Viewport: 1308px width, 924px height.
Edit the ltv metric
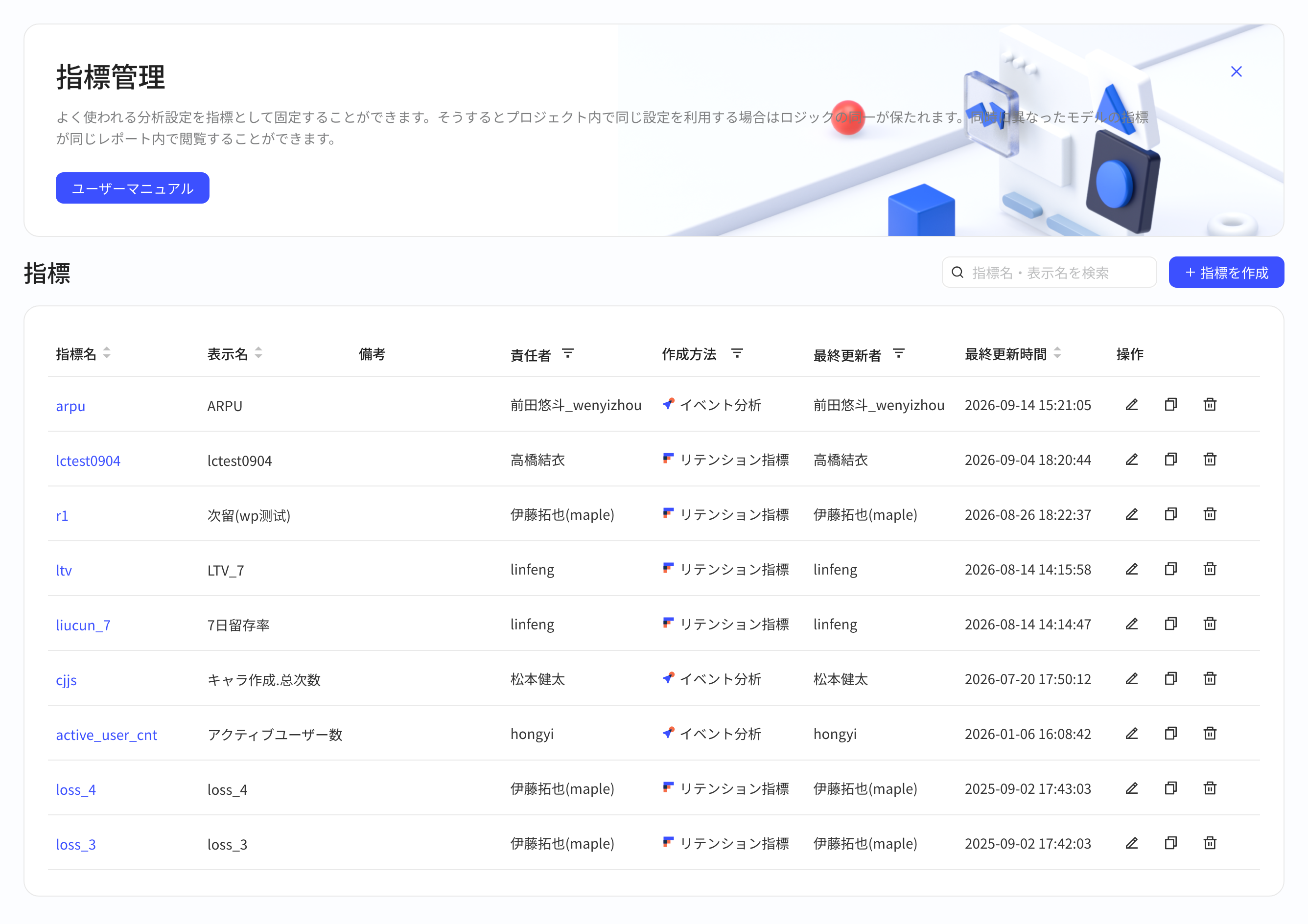pos(1131,569)
